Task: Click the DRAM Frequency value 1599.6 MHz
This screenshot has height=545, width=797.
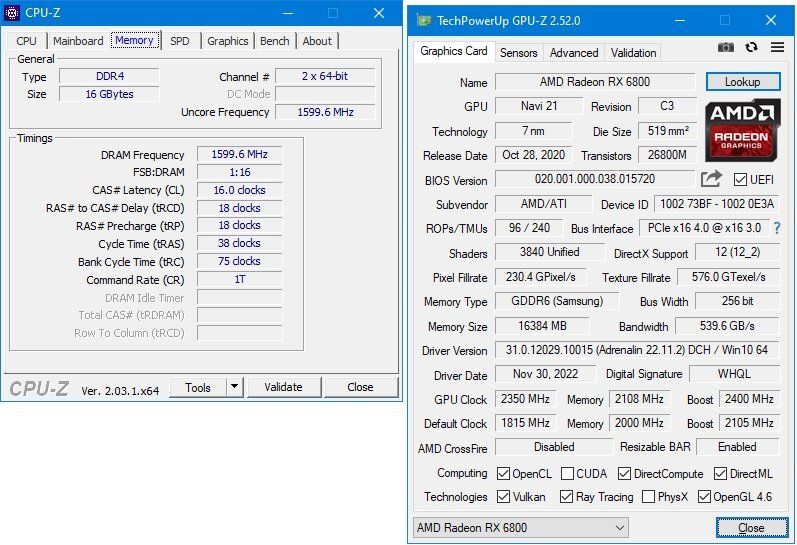Action: (x=239, y=154)
